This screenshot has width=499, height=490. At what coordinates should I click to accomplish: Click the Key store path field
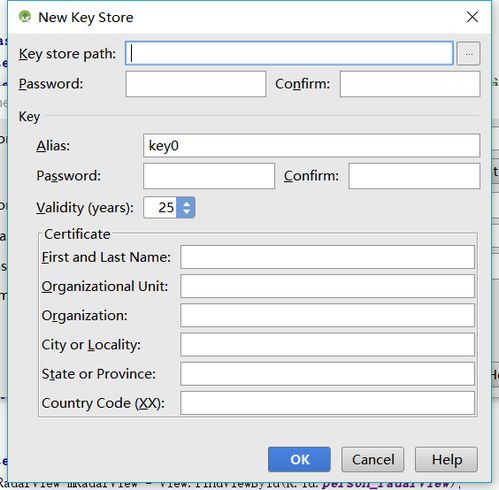tap(289, 53)
